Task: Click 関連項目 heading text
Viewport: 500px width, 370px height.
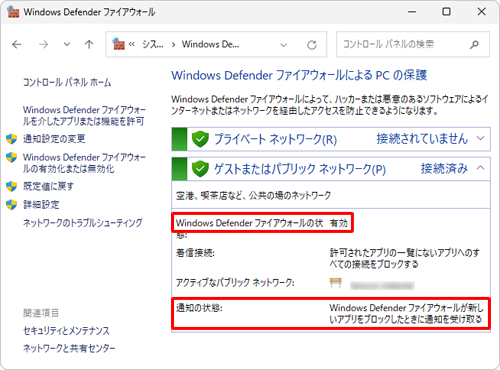Action: point(41,313)
